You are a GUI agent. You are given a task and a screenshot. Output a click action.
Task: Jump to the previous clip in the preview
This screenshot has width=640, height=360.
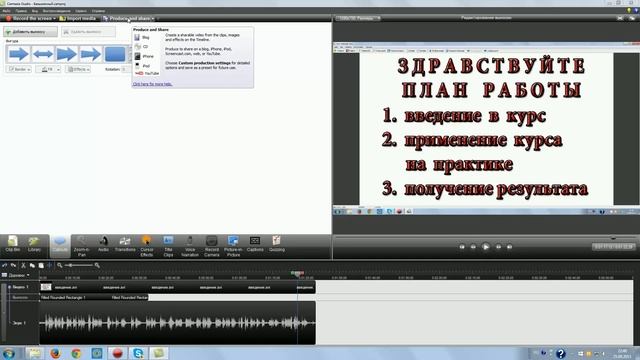462,247
